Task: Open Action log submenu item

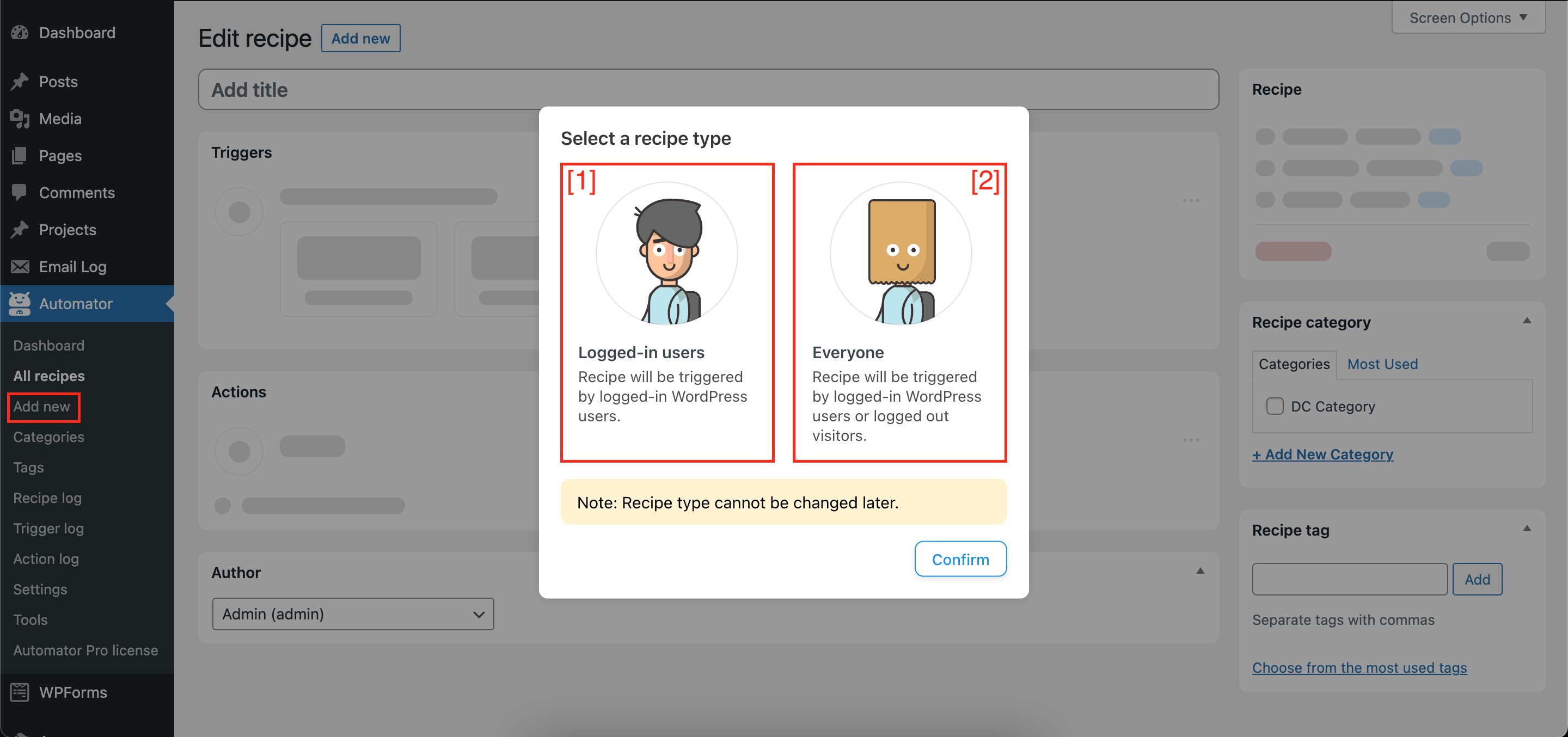Action: click(x=46, y=558)
